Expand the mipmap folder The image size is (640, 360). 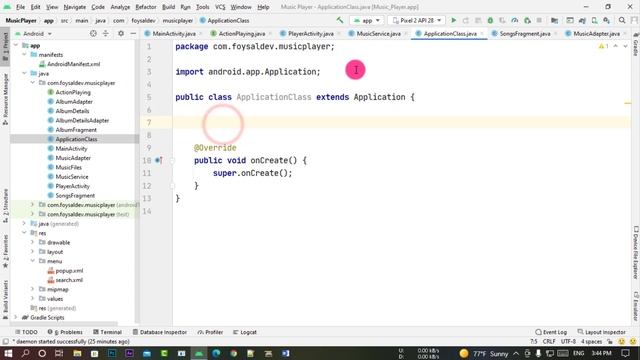coord(32,289)
